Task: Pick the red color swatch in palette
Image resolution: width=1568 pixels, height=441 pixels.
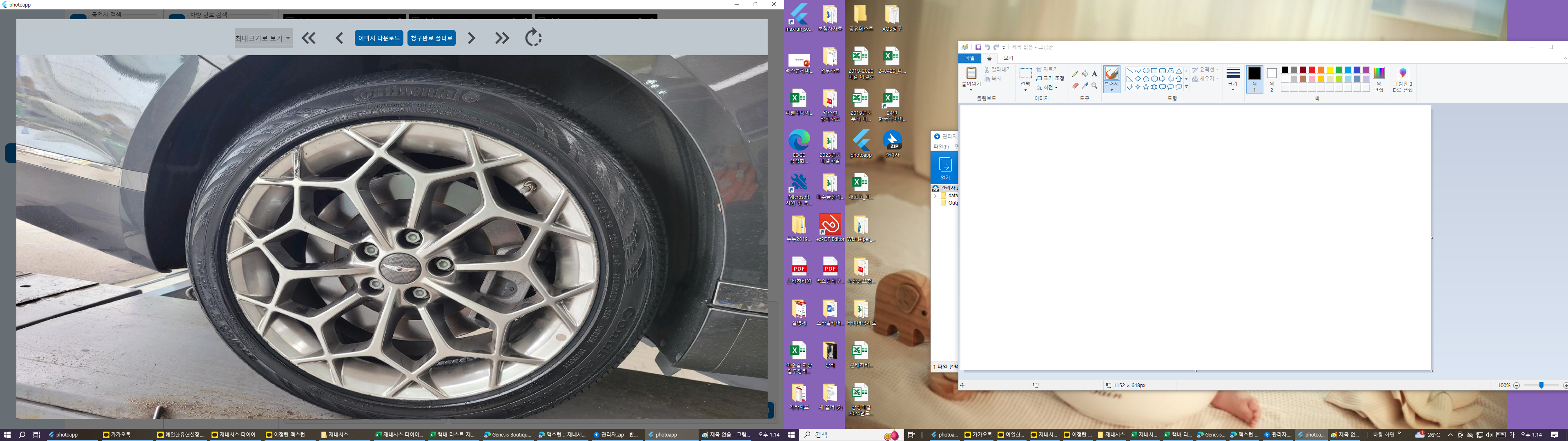Action: coord(1312,70)
